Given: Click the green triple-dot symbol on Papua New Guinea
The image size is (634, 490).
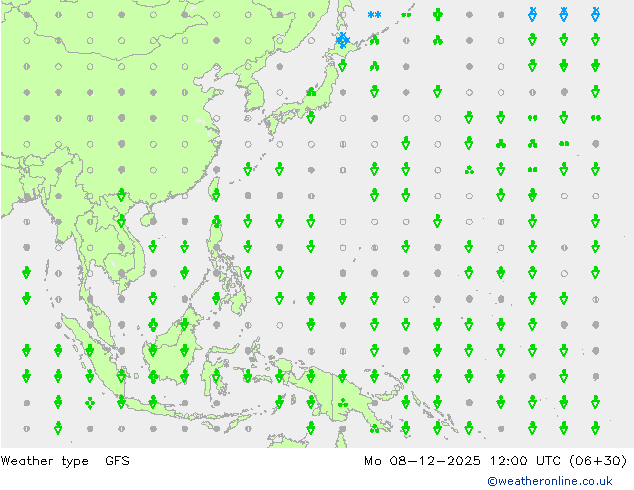Looking at the screenshot, I should (x=343, y=402).
